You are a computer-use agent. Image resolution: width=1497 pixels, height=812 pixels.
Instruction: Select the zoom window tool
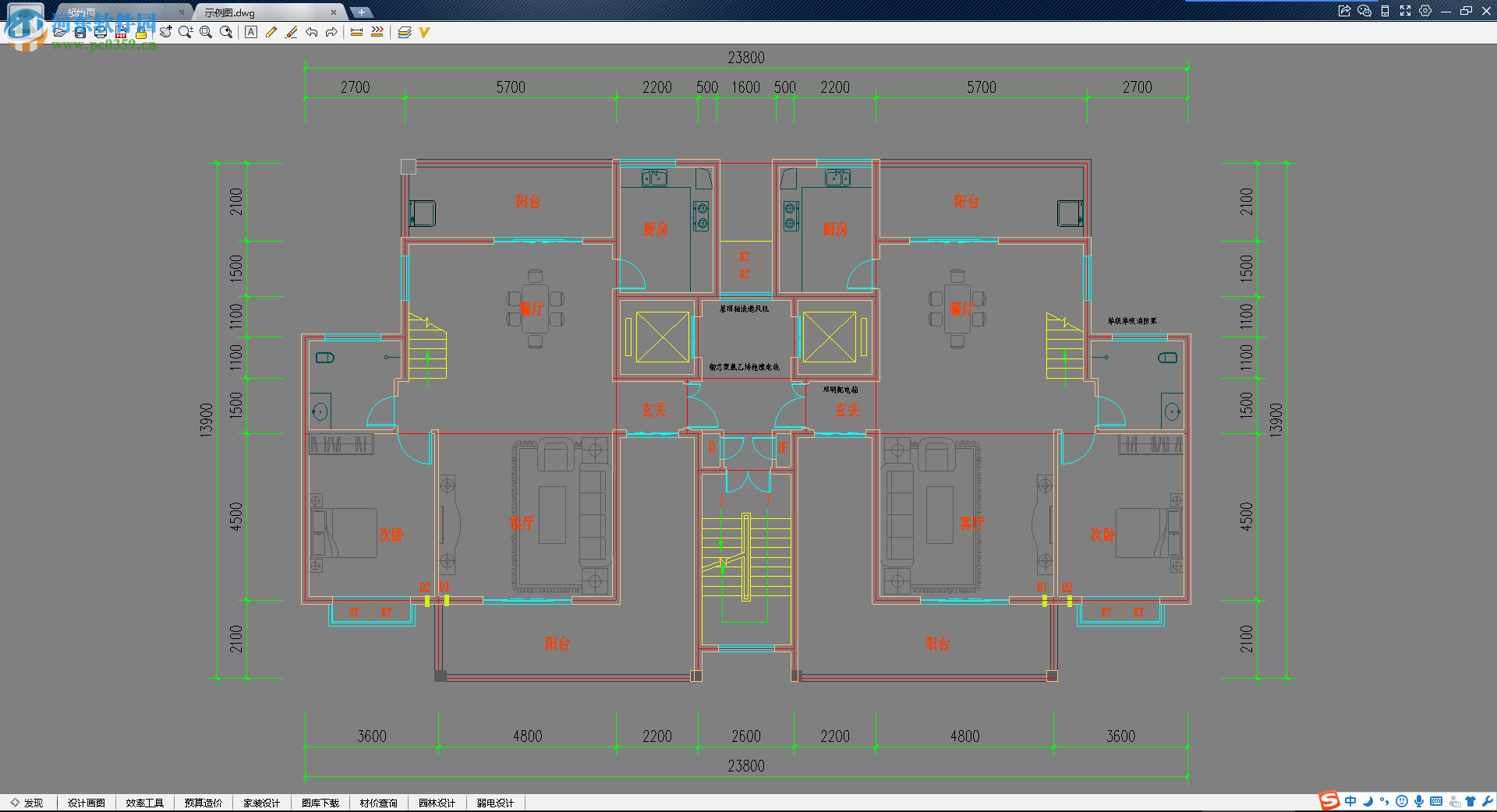click(x=206, y=33)
